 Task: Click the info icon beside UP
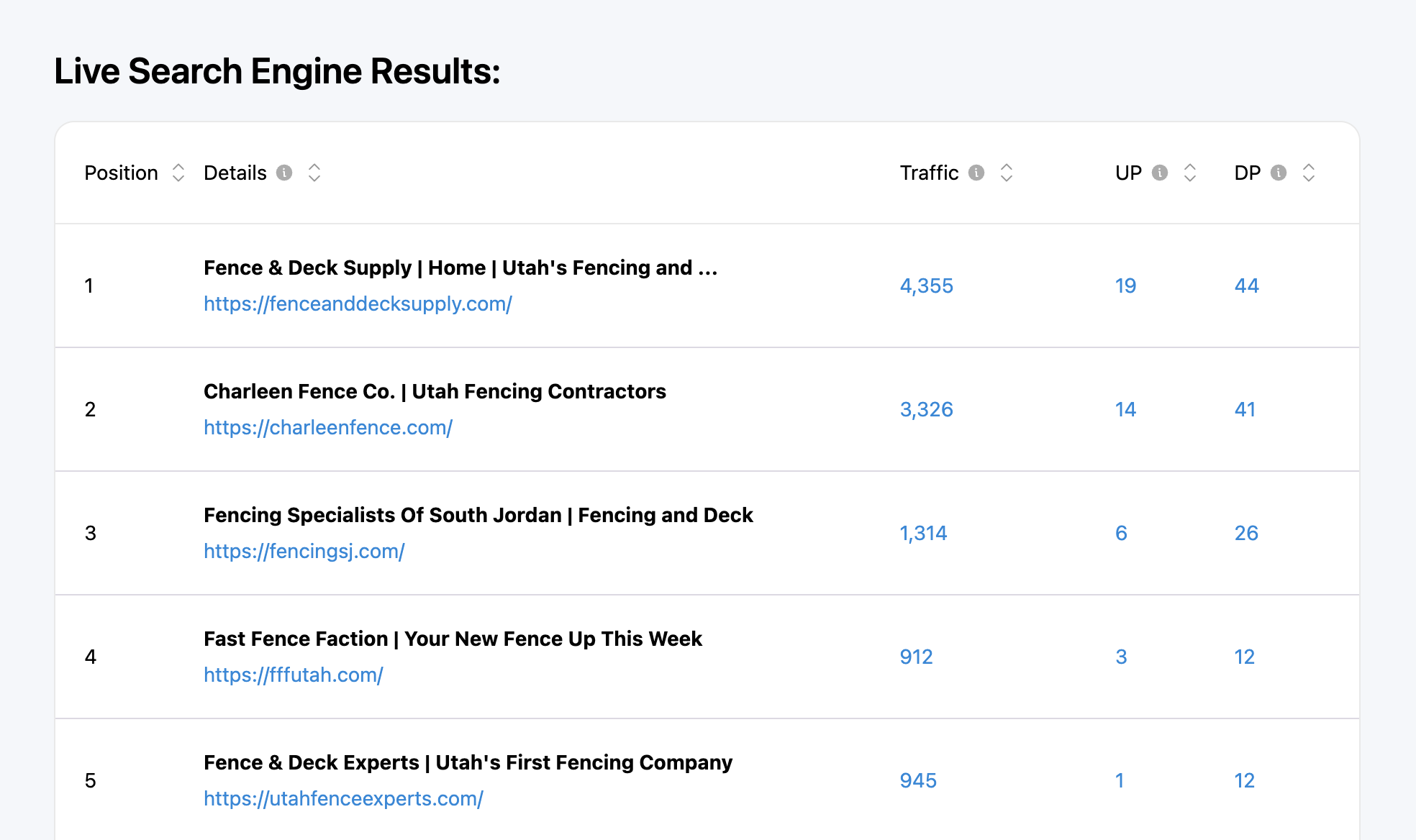(1160, 173)
